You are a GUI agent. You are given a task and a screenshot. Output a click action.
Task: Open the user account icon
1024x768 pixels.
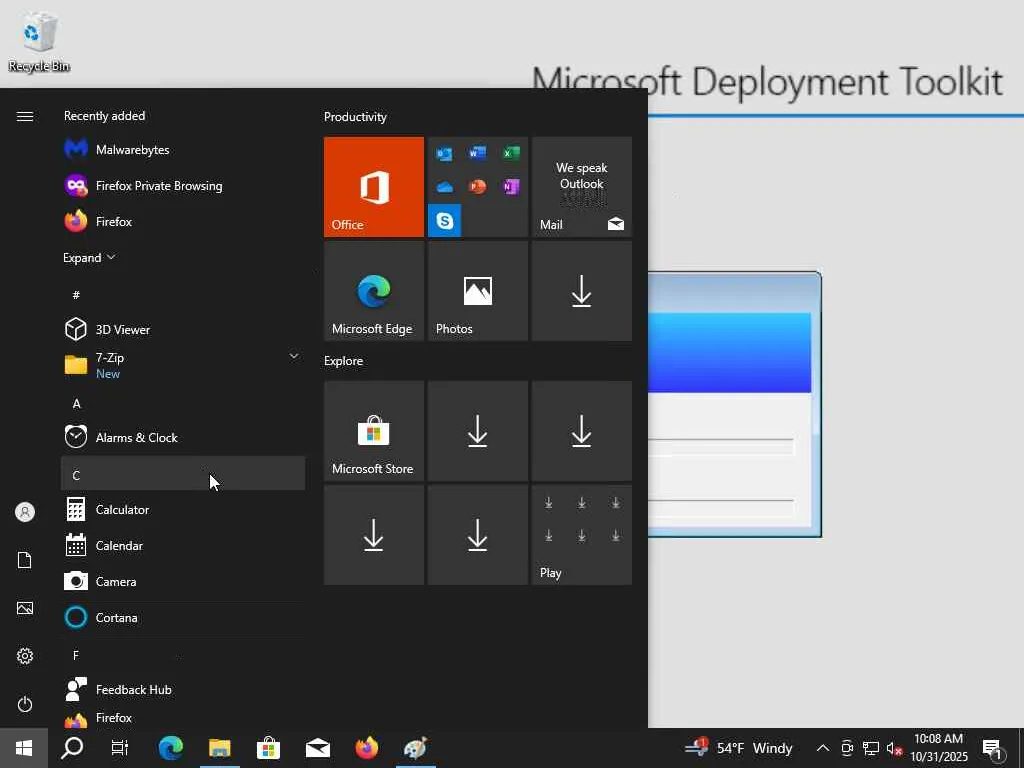click(25, 512)
